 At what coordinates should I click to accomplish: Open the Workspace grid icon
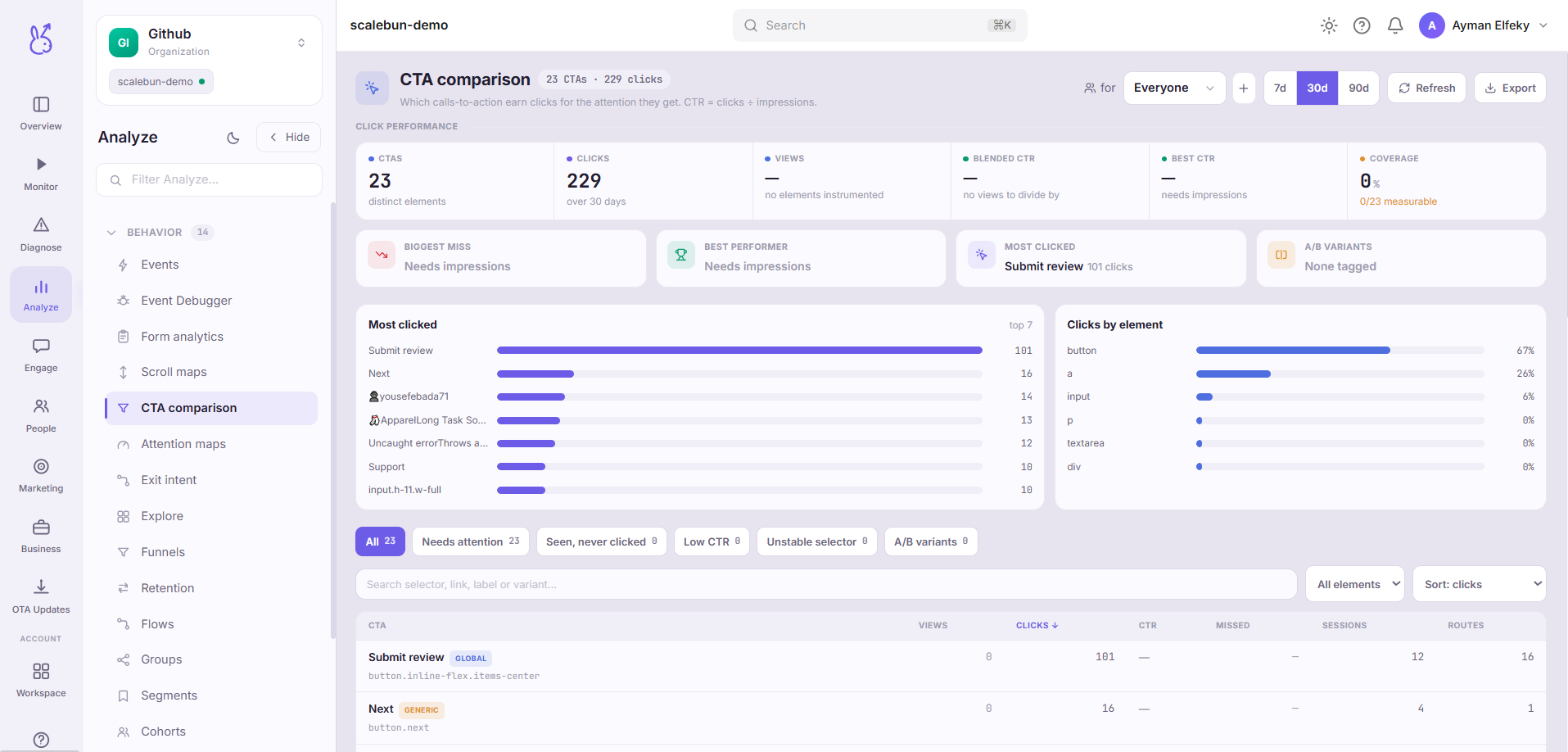[41, 671]
